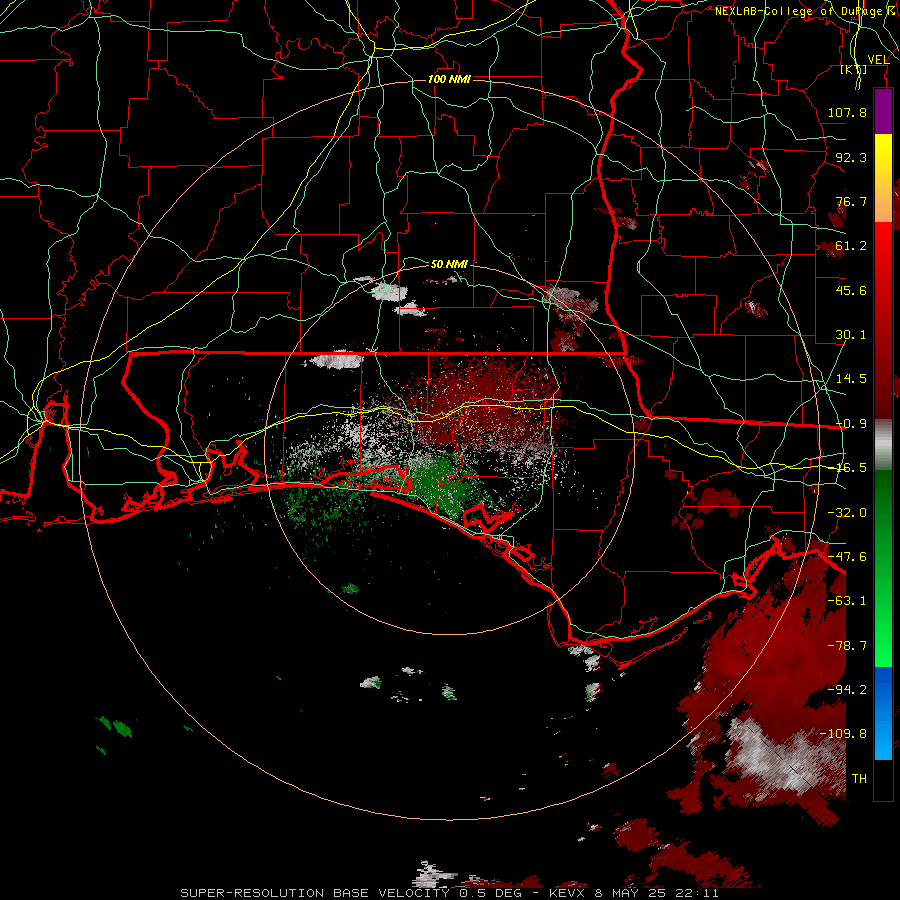Pick the gray zero-velocity segment of color bar
The image size is (900, 900).
[883, 444]
